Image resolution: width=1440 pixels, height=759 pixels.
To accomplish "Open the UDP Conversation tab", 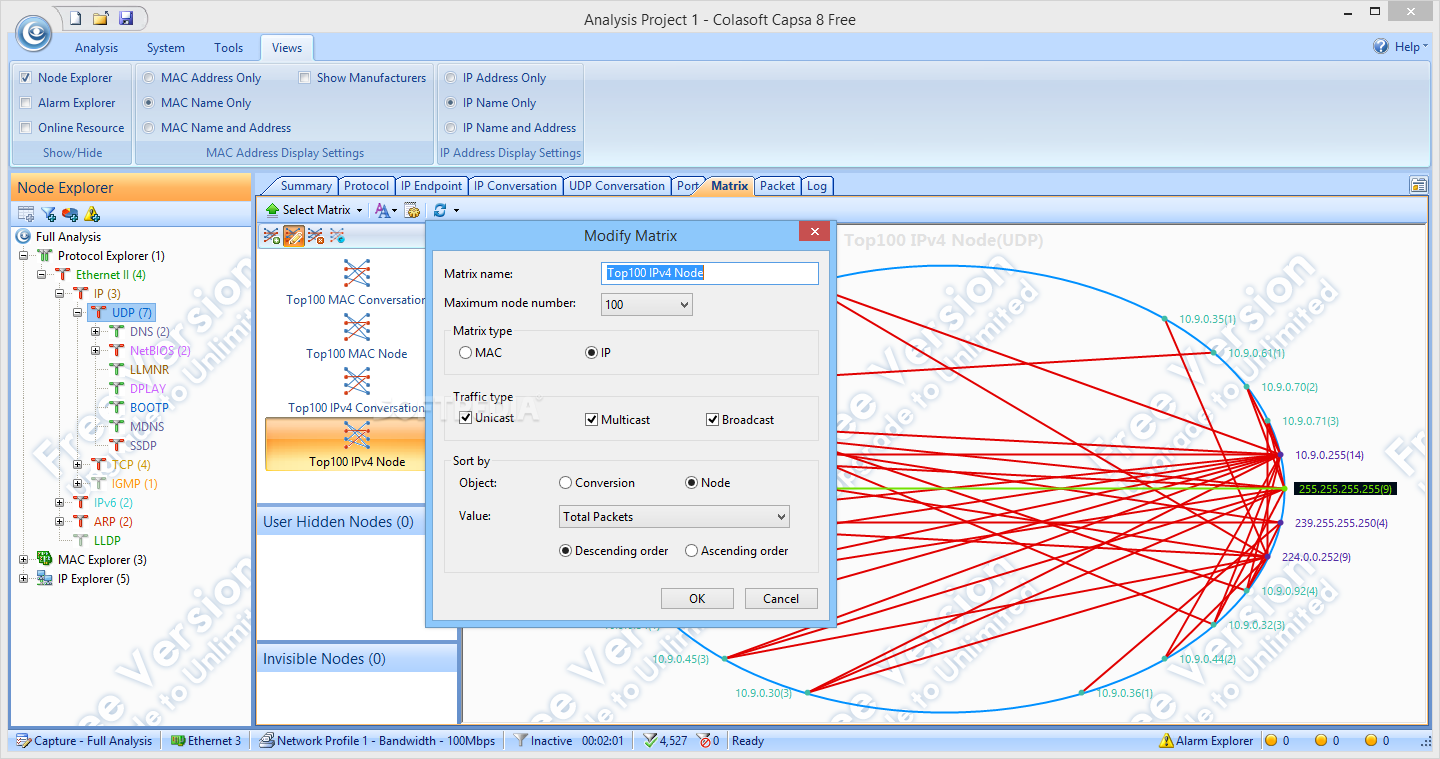I will (616, 186).
